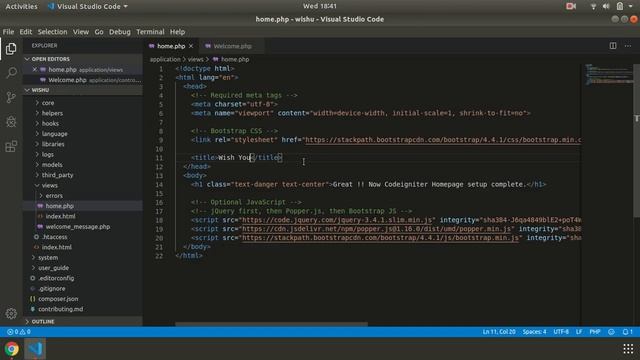The width and height of the screenshot is (640, 360).
Task: Expand the Outline section
Action: click(x=83, y=322)
